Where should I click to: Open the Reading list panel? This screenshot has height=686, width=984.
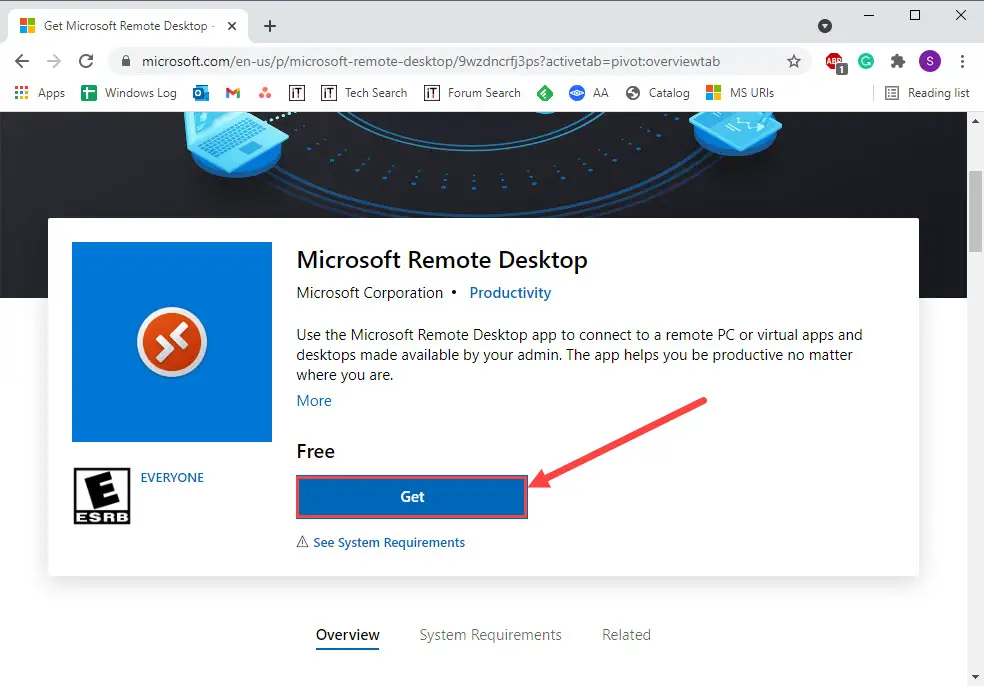click(x=927, y=93)
